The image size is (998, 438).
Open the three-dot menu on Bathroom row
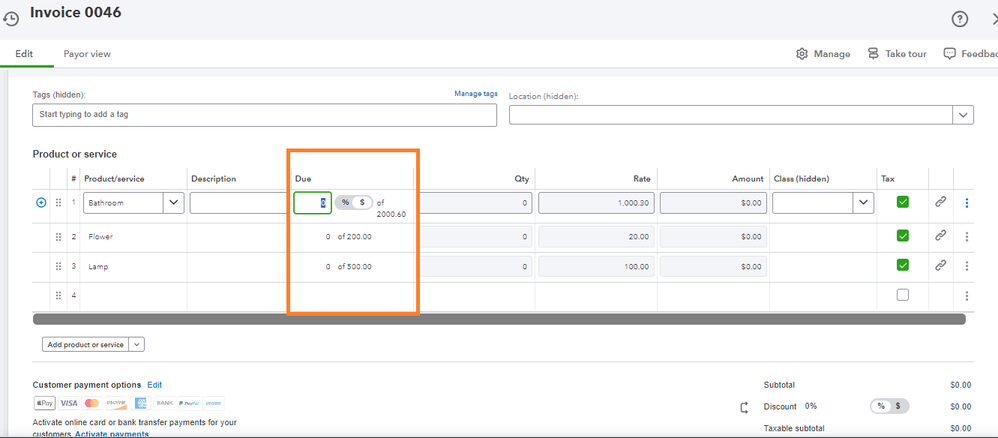[967, 202]
